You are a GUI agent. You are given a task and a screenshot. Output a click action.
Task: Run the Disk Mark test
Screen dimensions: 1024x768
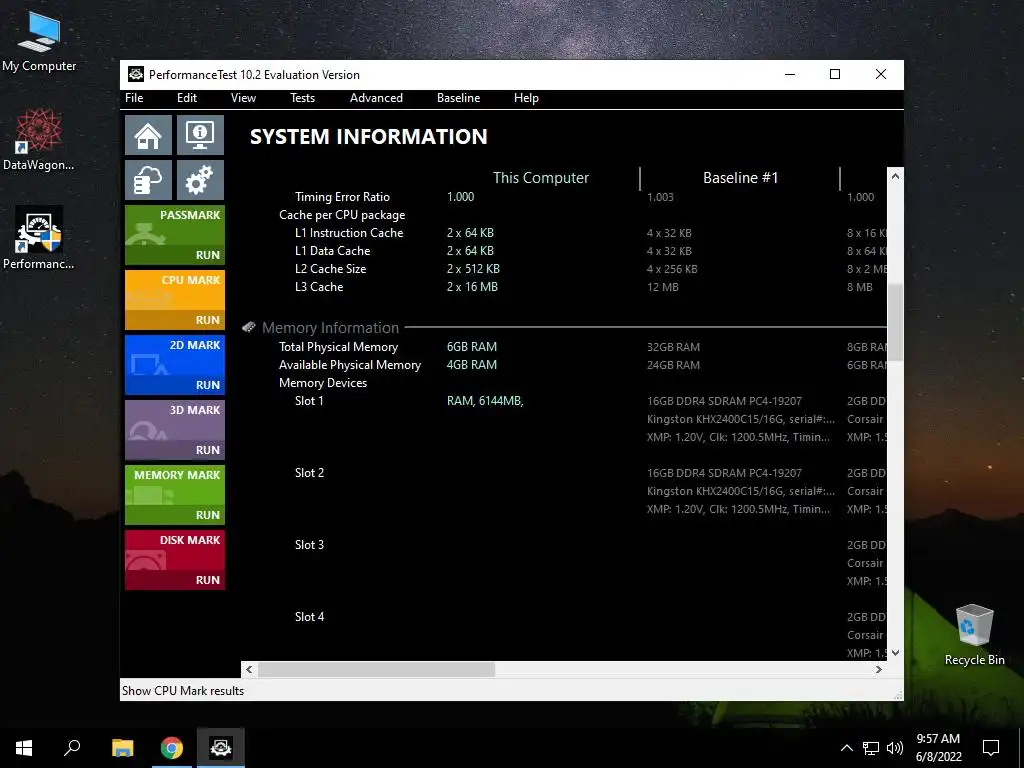click(x=175, y=560)
